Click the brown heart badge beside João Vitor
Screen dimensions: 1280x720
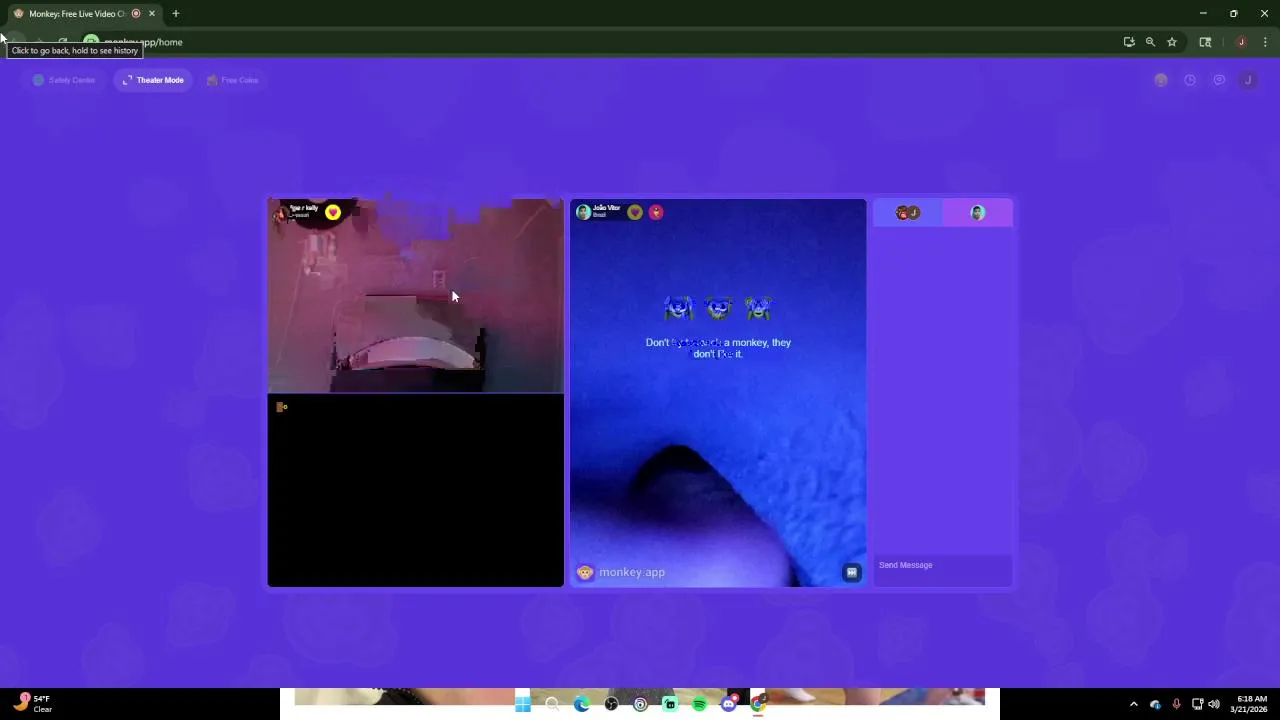click(635, 212)
